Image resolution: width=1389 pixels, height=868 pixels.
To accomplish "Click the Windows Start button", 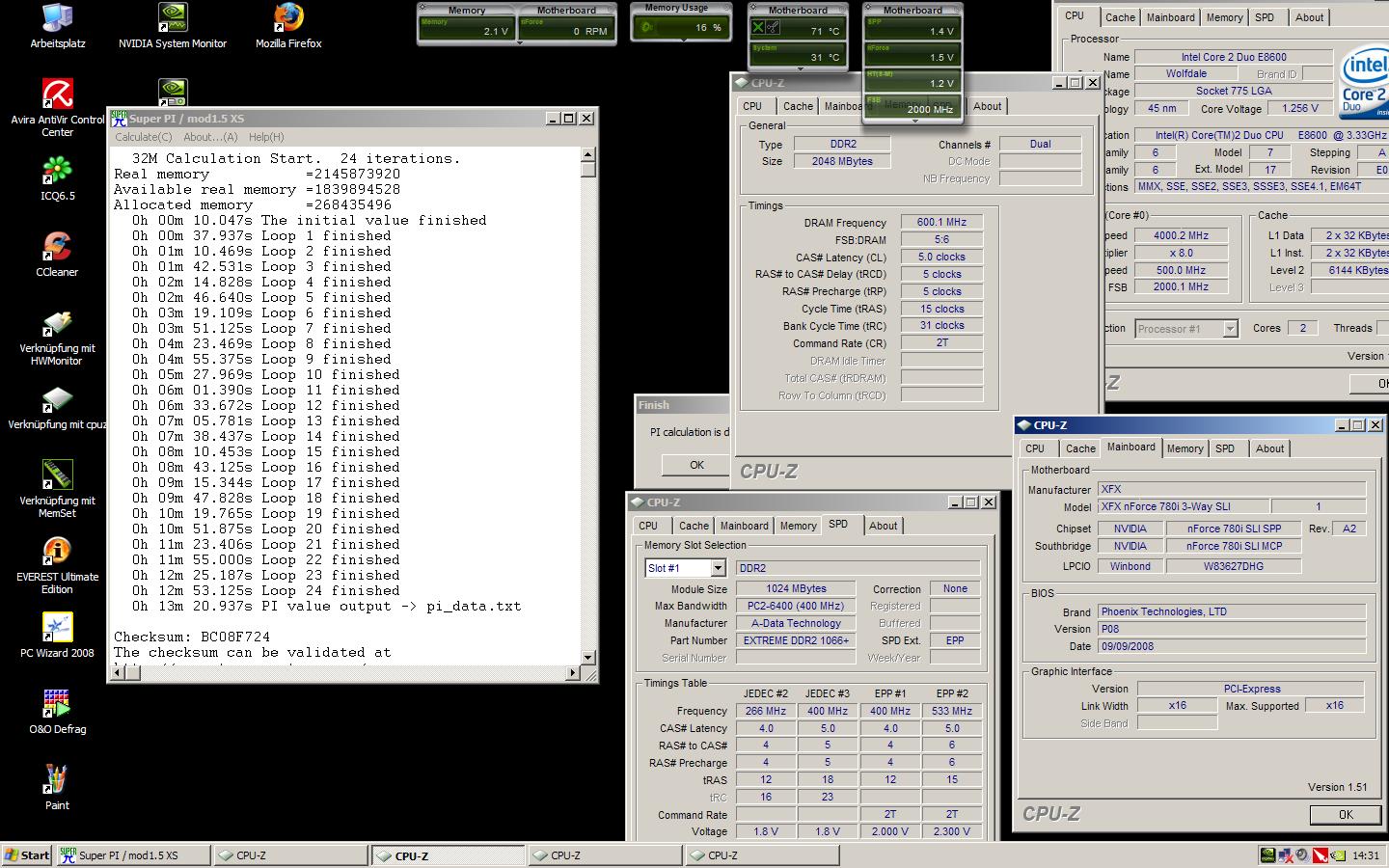I will pyautogui.click(x=27, y=855).
